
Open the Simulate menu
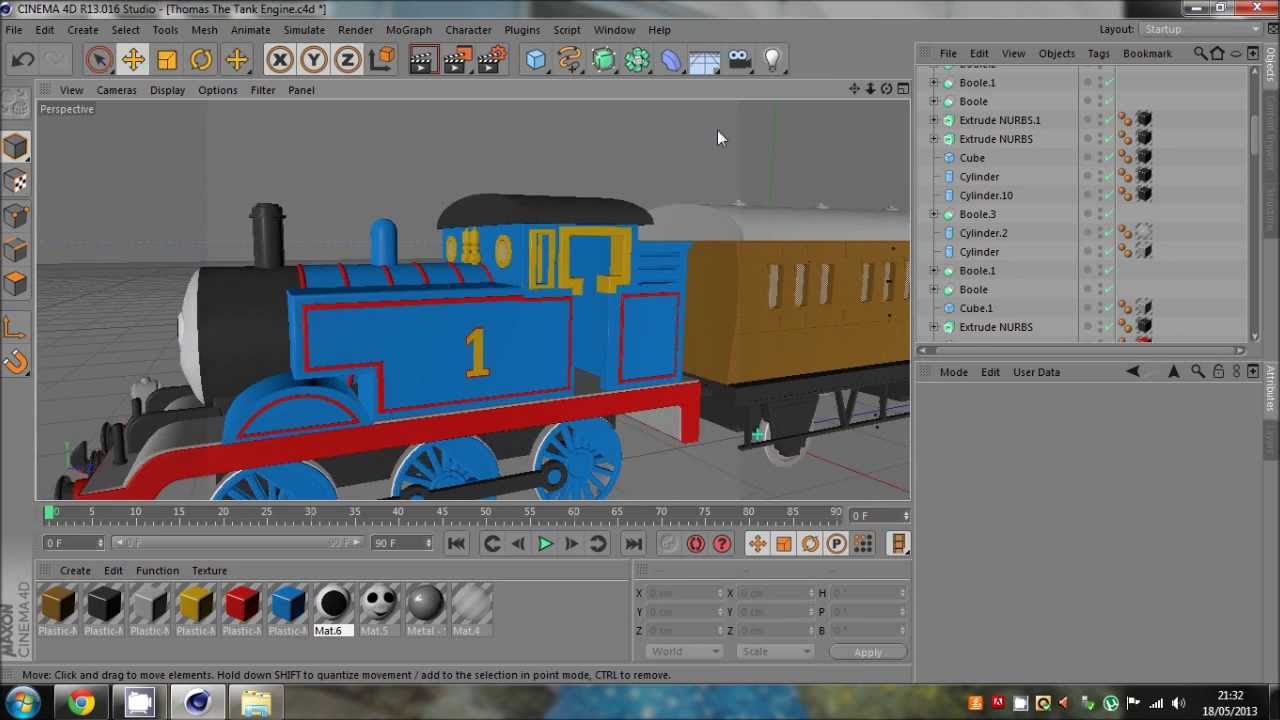[304, 30]
